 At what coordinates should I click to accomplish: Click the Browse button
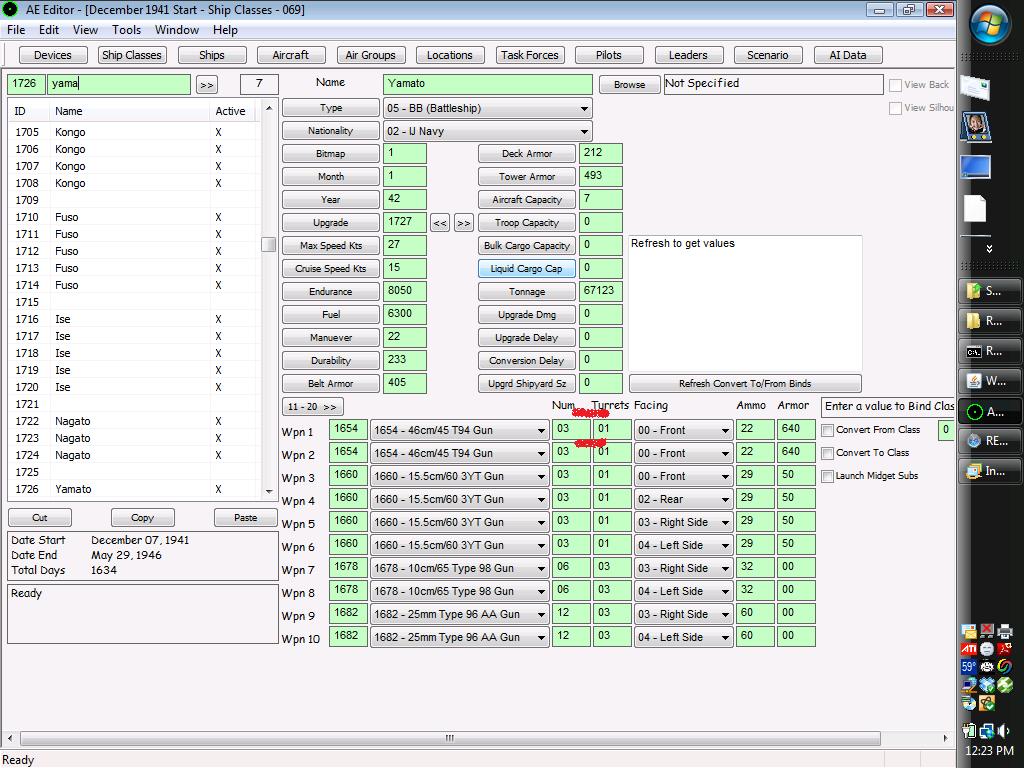pos(629,85)
